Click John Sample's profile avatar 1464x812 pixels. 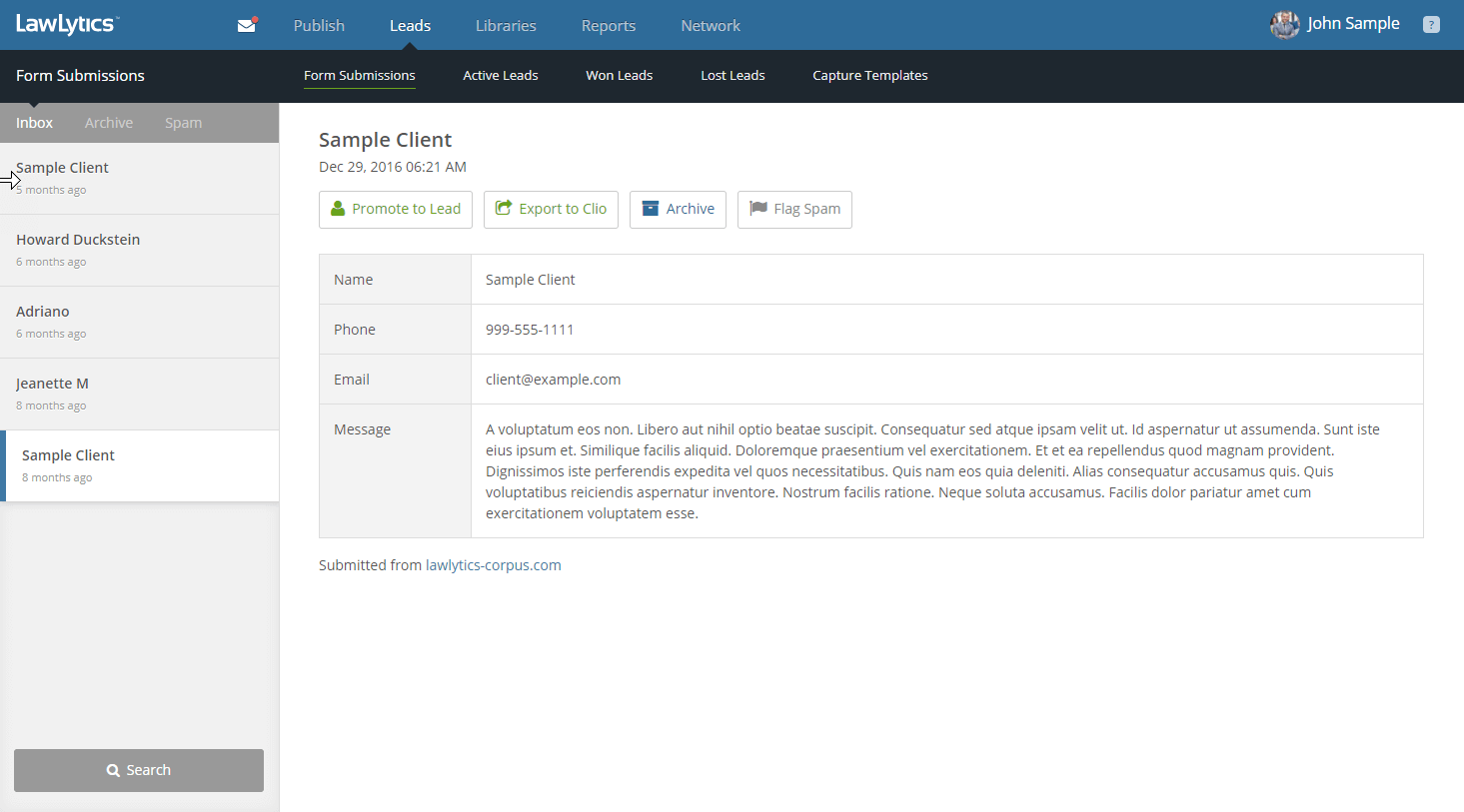(x=1284, y=25)
